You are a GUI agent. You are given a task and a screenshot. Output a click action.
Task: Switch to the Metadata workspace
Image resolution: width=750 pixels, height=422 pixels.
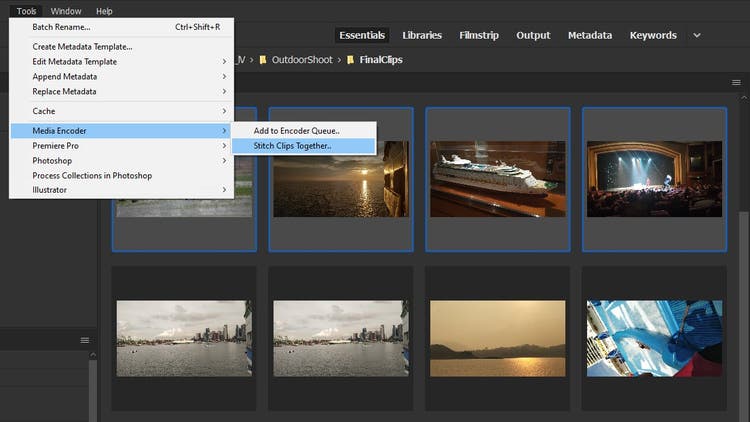(x=590, y=35)
